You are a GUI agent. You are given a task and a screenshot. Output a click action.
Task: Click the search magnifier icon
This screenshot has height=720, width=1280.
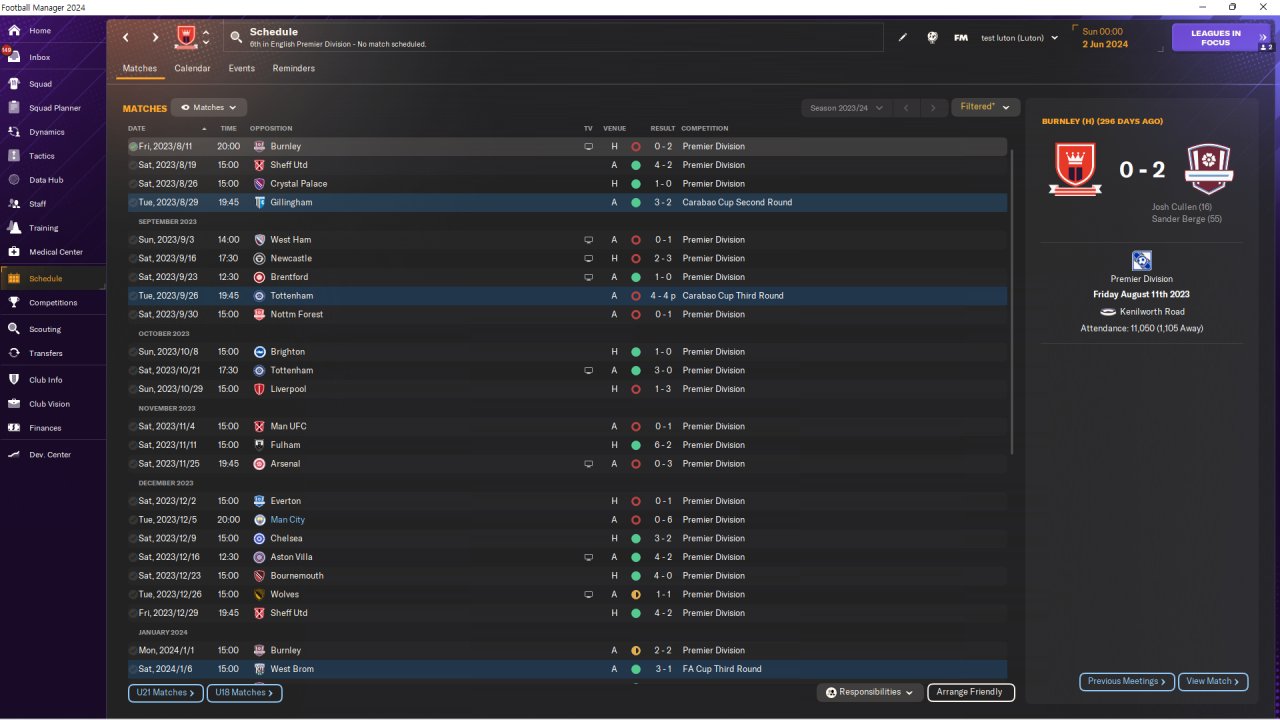pos(236,38)
